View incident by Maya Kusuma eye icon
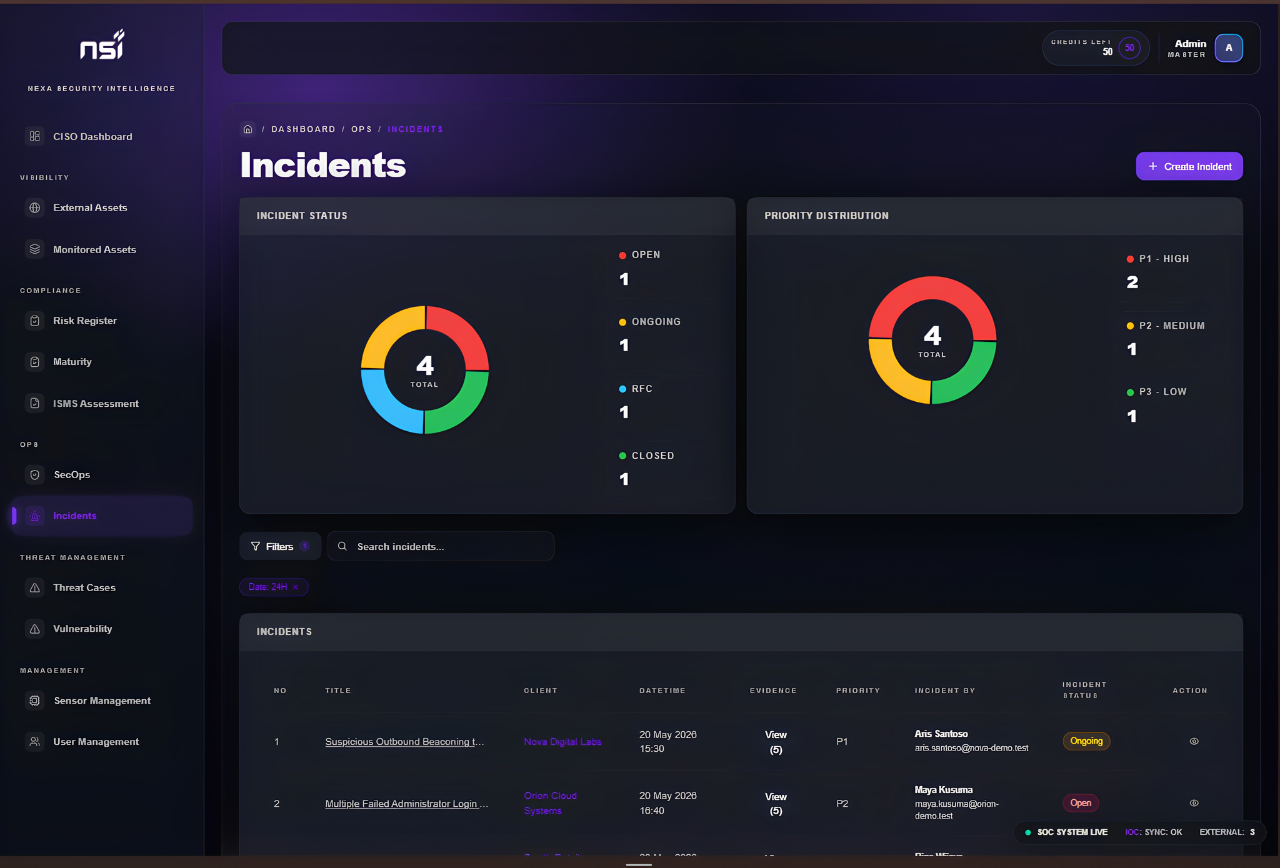1280x868 pixels. 1194,803
